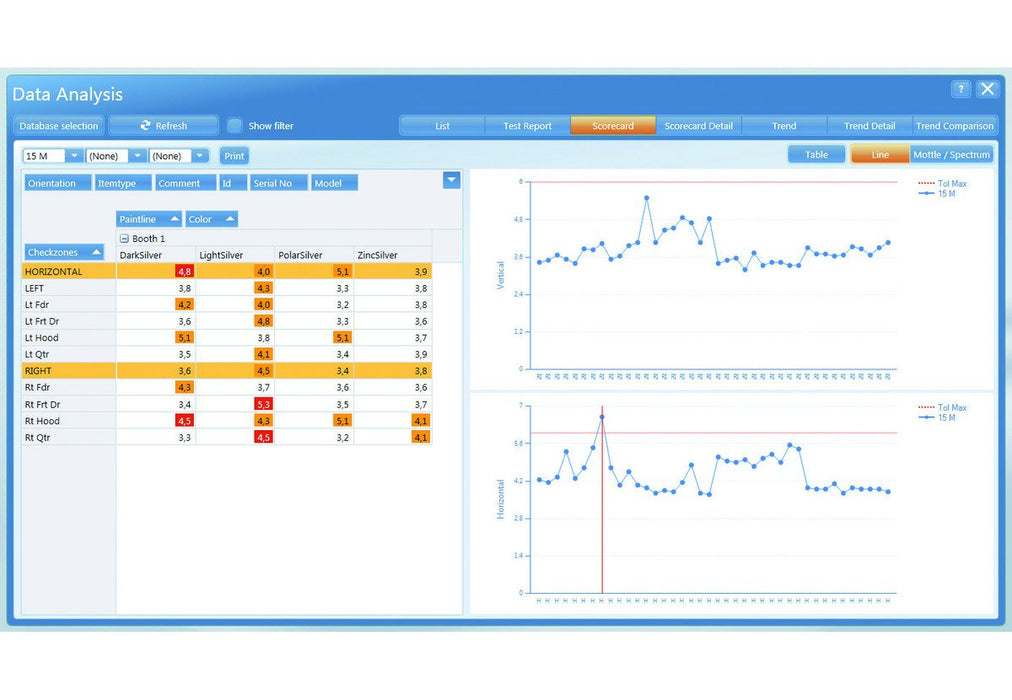Click the Refresh arrows icon

coord(146,126)
